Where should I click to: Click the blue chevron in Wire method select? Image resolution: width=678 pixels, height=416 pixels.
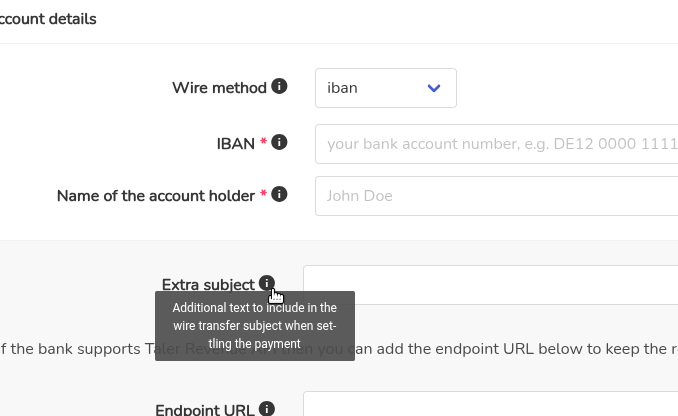(x=434, y=88)
